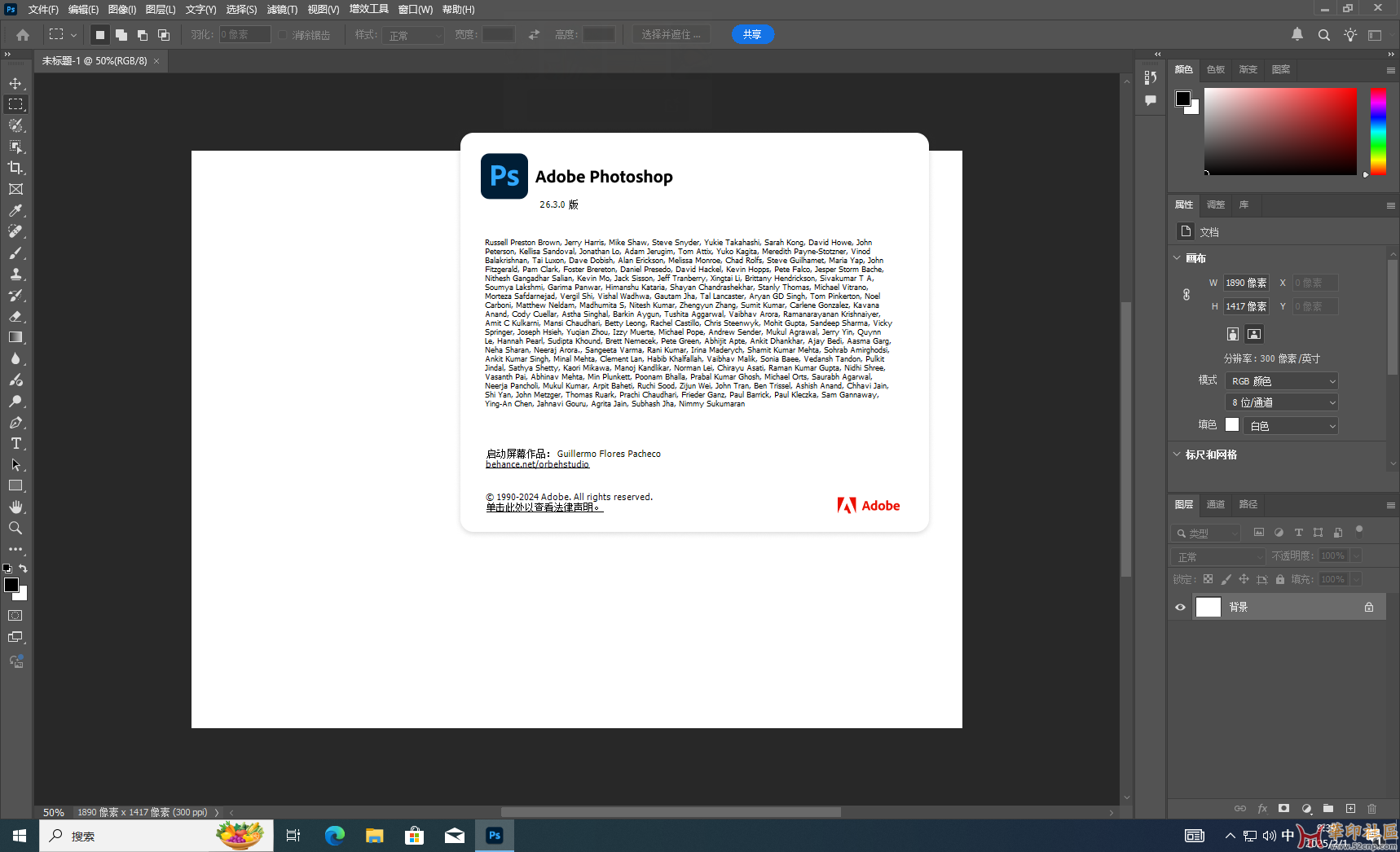
Task: Open the marquee tool preset dropdown arrow
Action: (73, 35)
